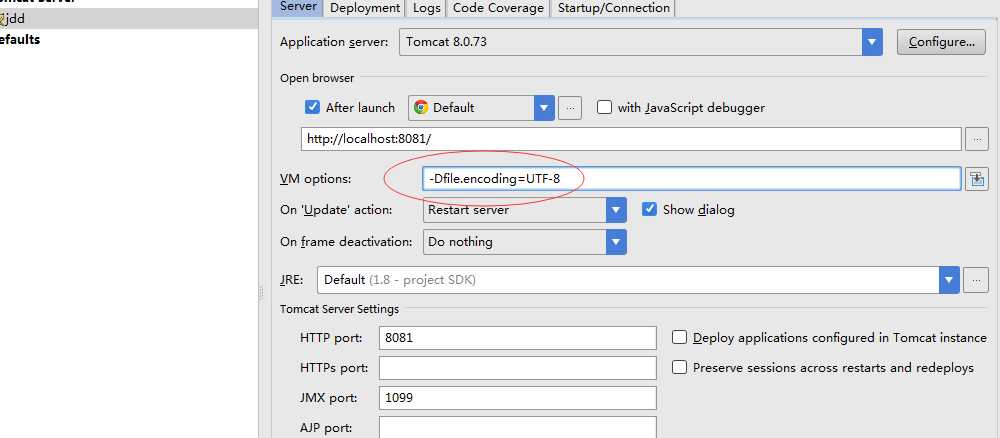Viewport: 1000px width, 438px height.
Task: Click the JMX port field showing 1099
Action: click(x=517, y=398)
